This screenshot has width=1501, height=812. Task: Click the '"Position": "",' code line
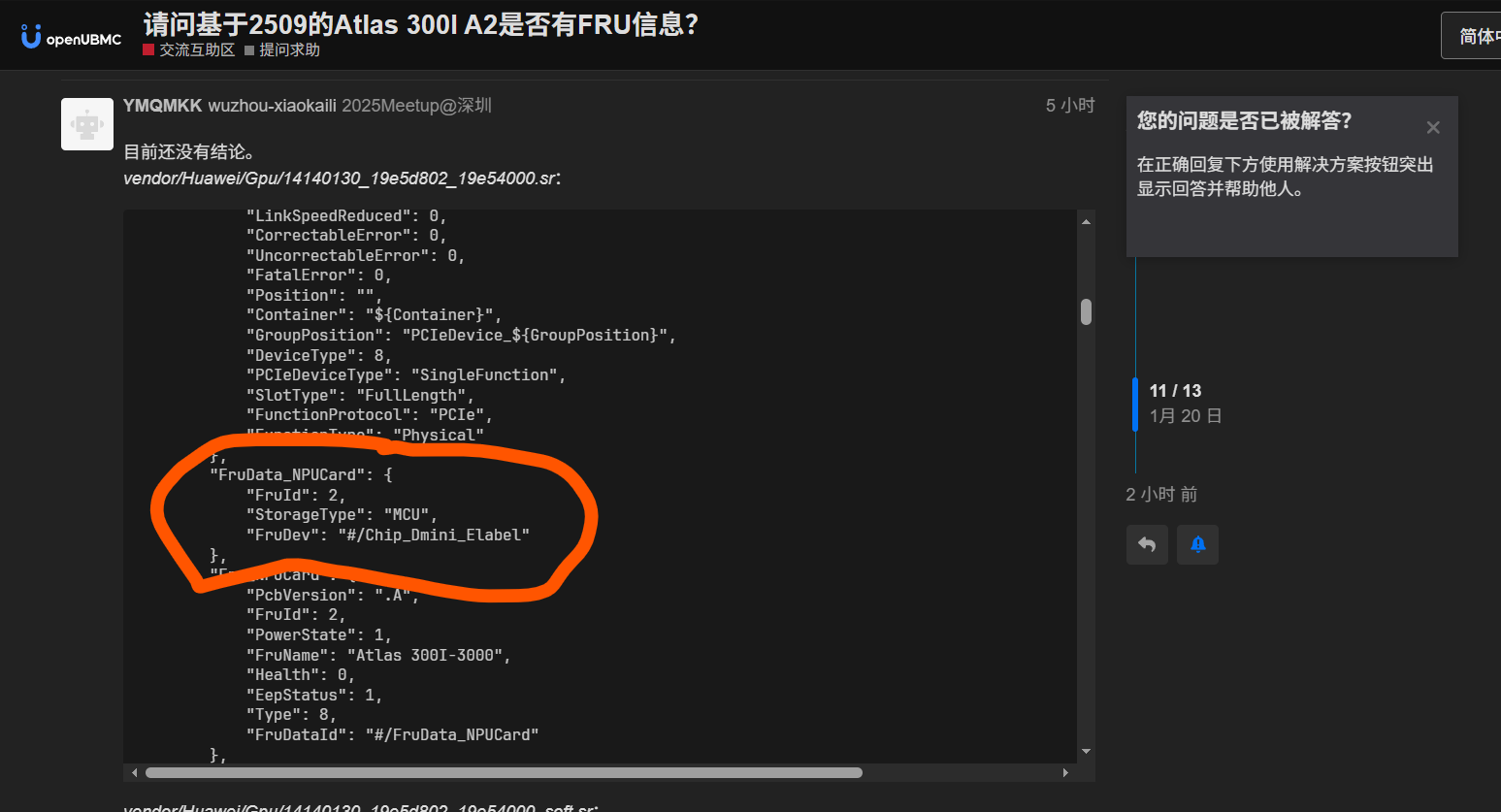pyautogui.click(x=314, y=296)
